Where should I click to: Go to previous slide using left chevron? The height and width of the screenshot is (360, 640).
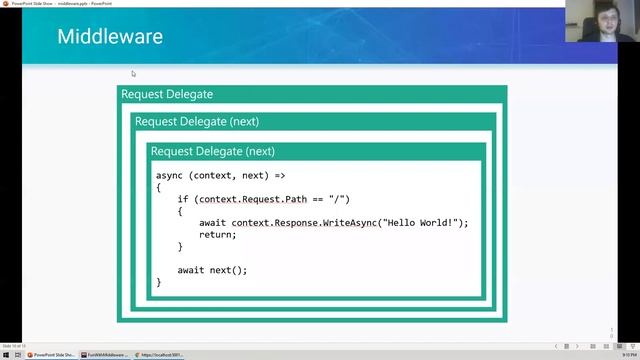556,346
